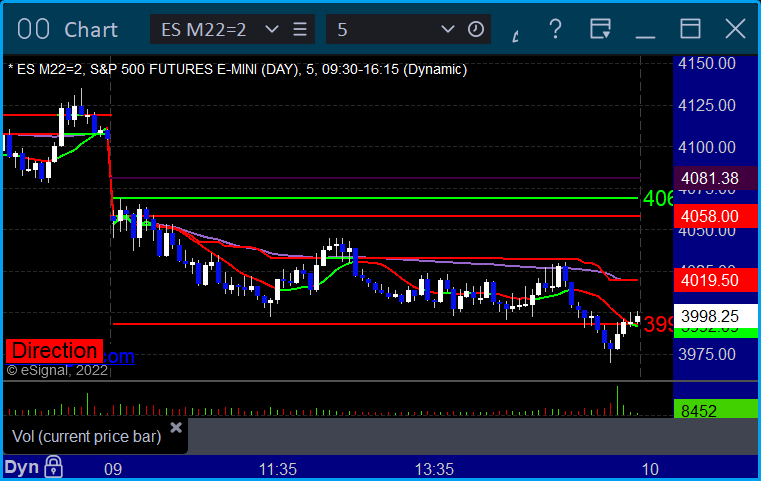Open the time template clock icon
761x481 pixels.
point(476,29)
